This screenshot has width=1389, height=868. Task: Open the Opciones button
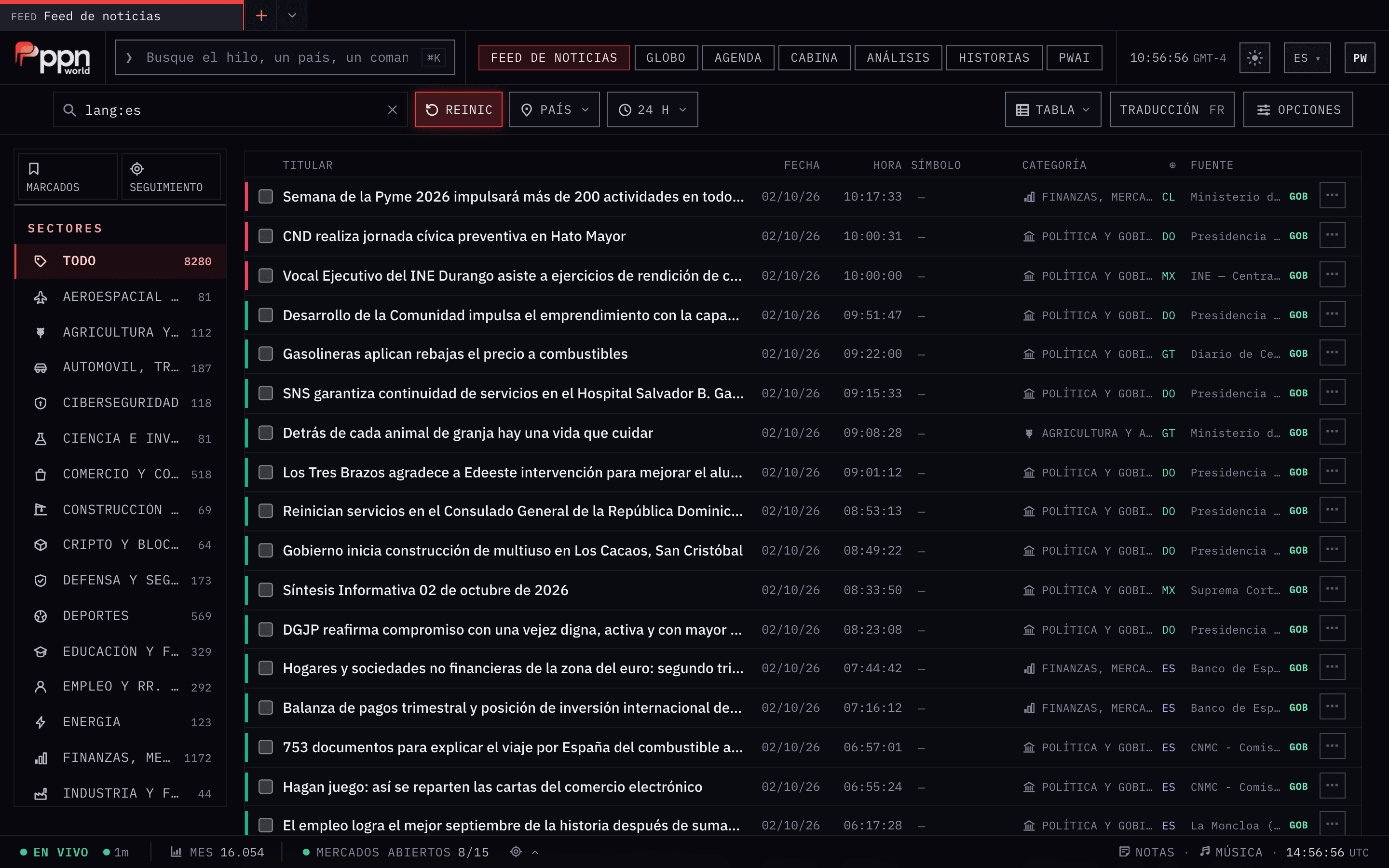[1298, 109]
